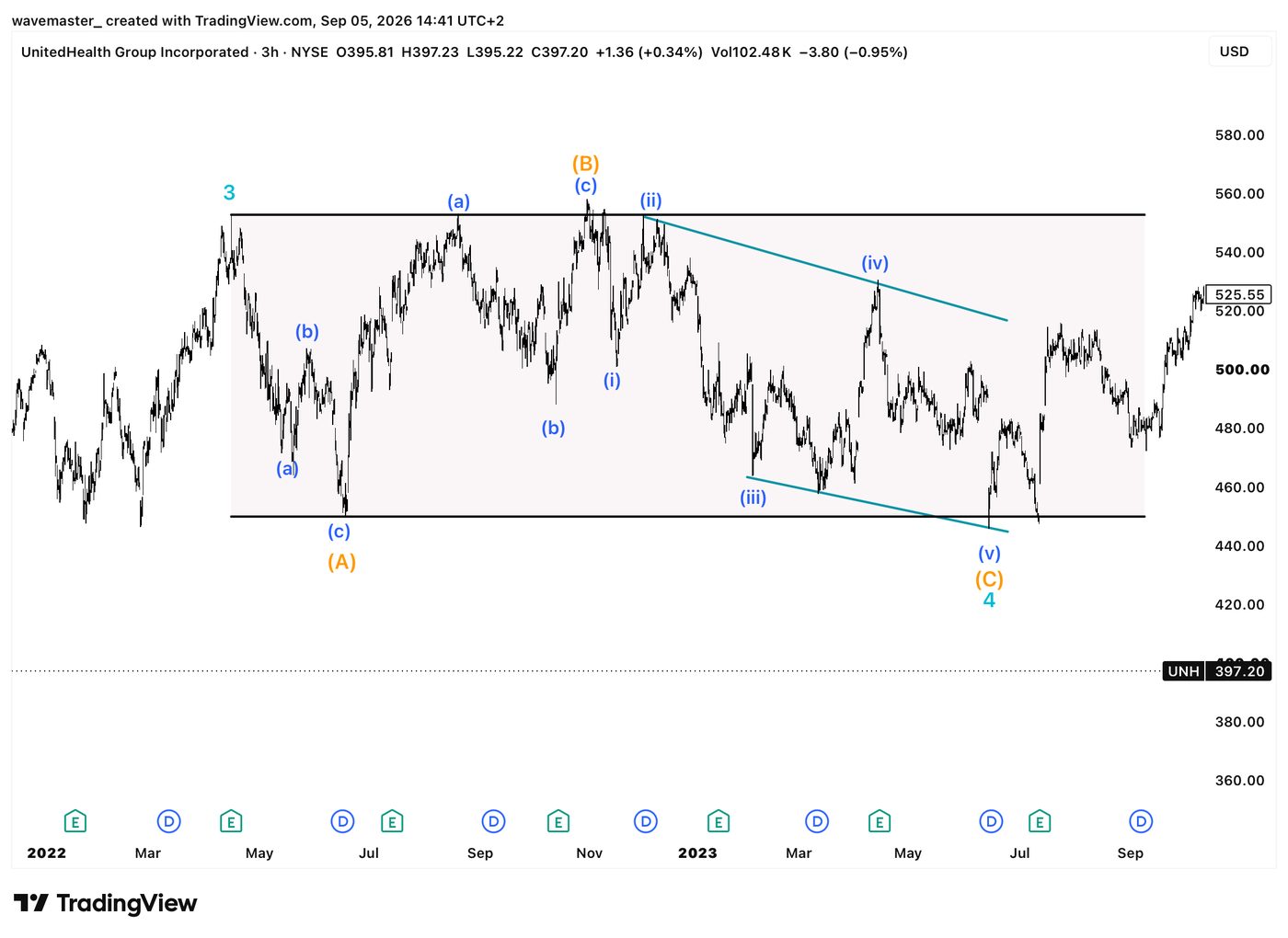Click the earnings marker just before Nov 2022
Image resolution: width=1288 pixels, height=938 pixels.
(558, 821)
